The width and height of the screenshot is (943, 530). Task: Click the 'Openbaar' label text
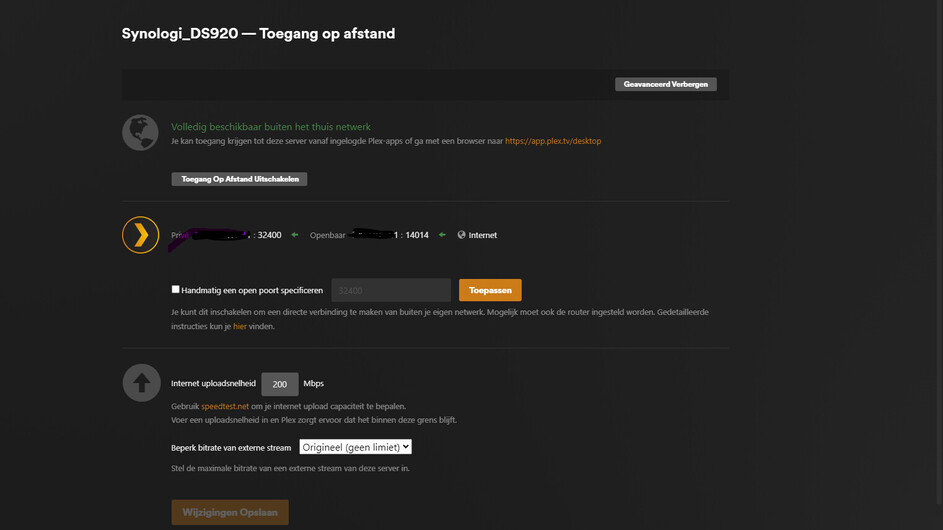coord(327,235)
